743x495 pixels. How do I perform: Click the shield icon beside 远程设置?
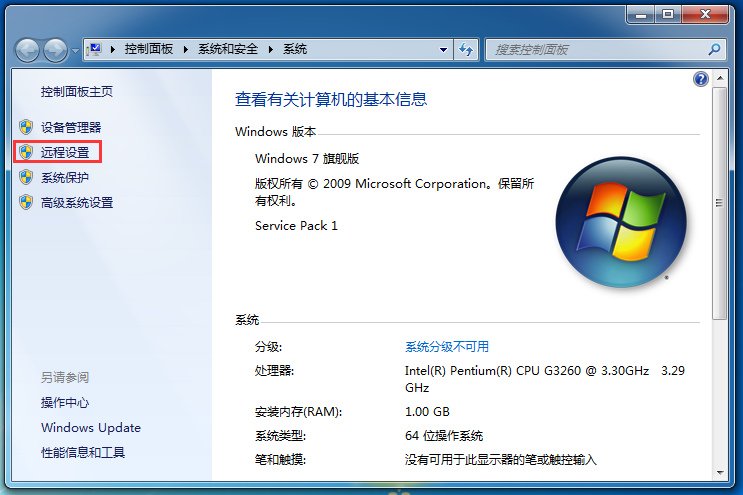[x=26, y=152]
